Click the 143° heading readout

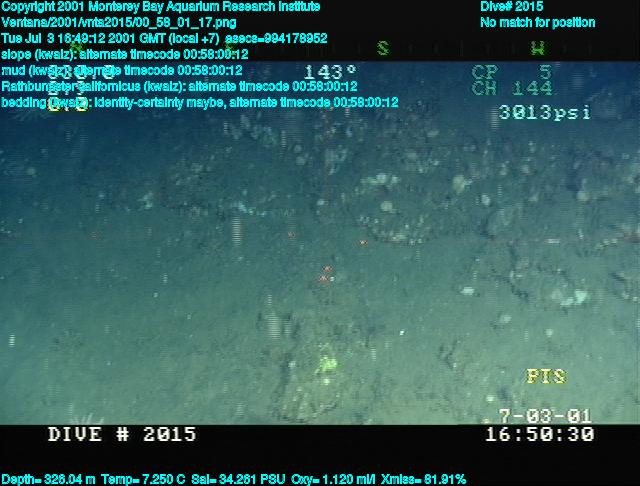pyautogui.click(x=330, y=73)
